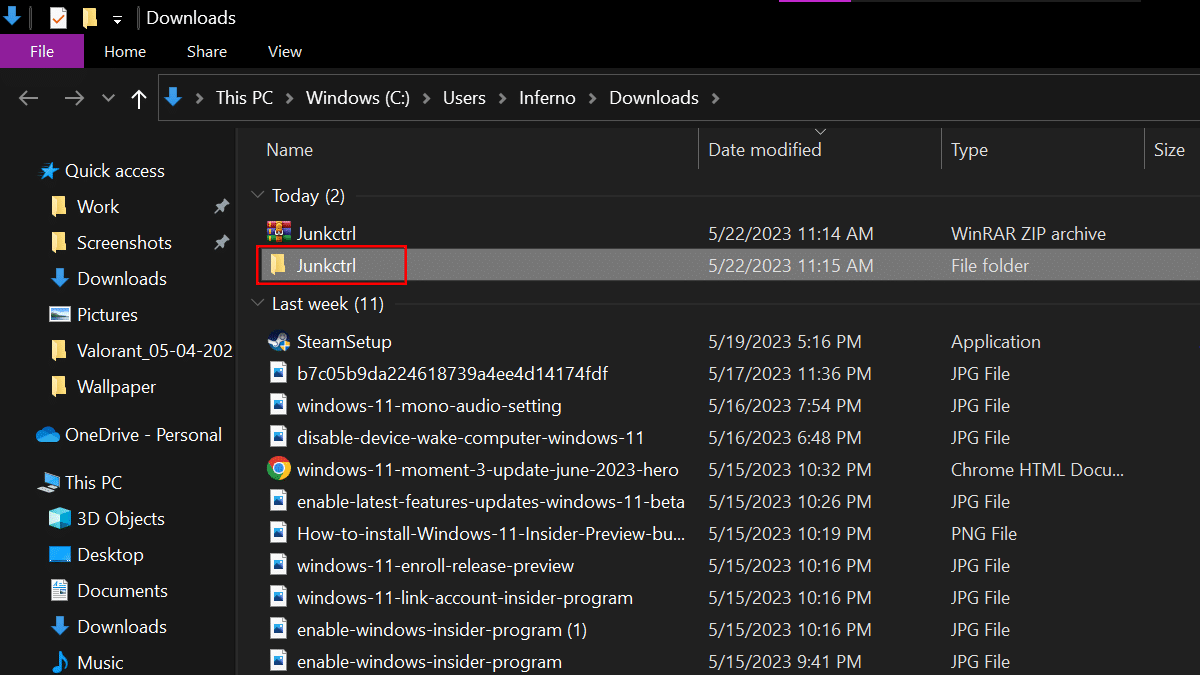Switch to the View ribbon tab

[285, 52]
